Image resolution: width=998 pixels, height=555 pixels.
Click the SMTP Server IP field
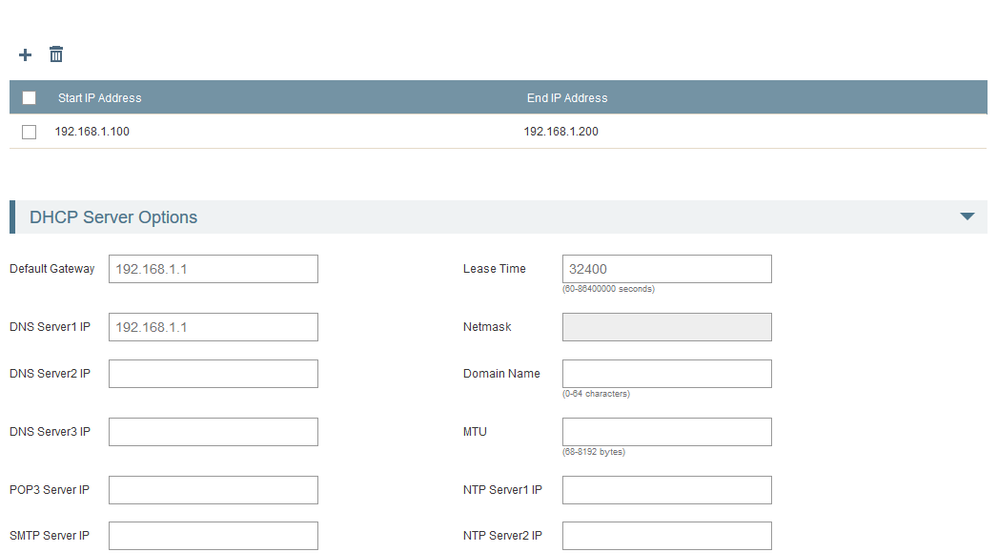tap(213, 536)
